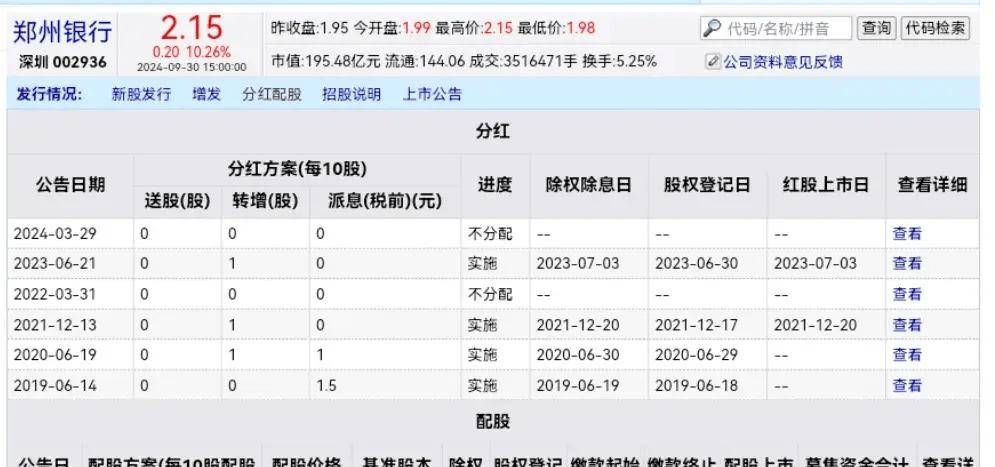Click the 深圳 002936 stock code
Screen dimensions: 995x467
tap(62, 63)
